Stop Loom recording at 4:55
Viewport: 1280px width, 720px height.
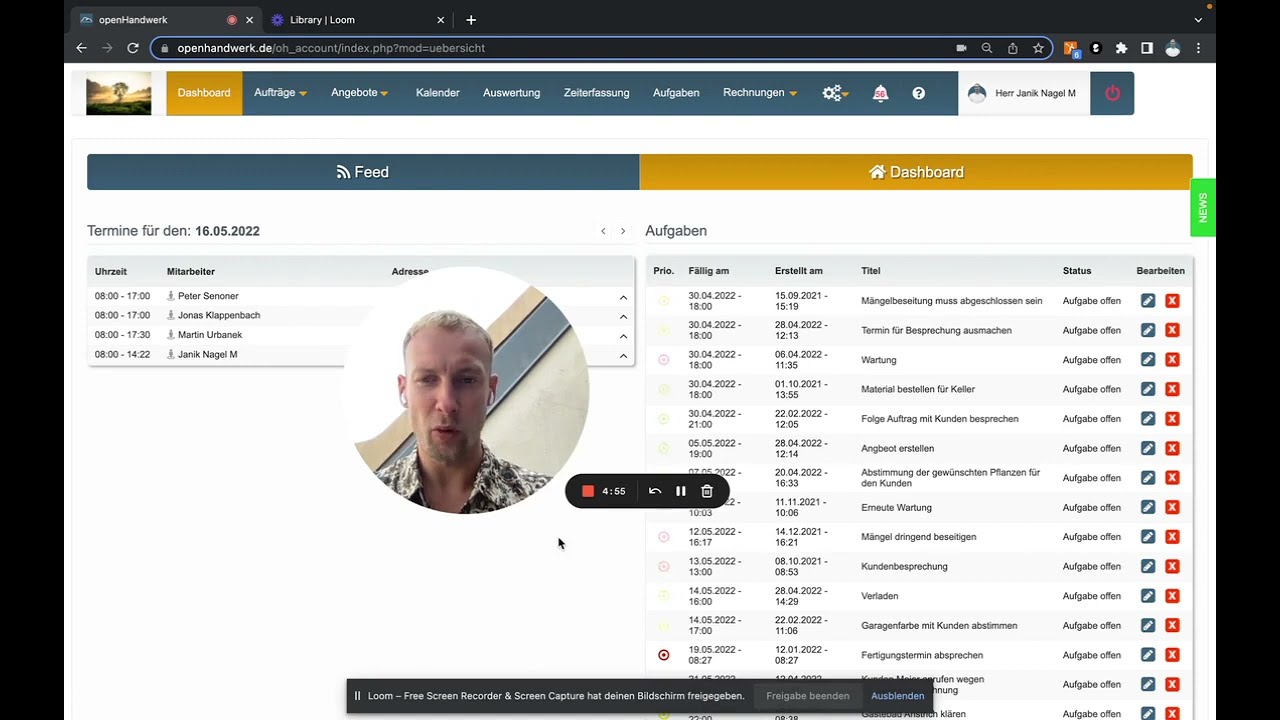pos(588,491)
